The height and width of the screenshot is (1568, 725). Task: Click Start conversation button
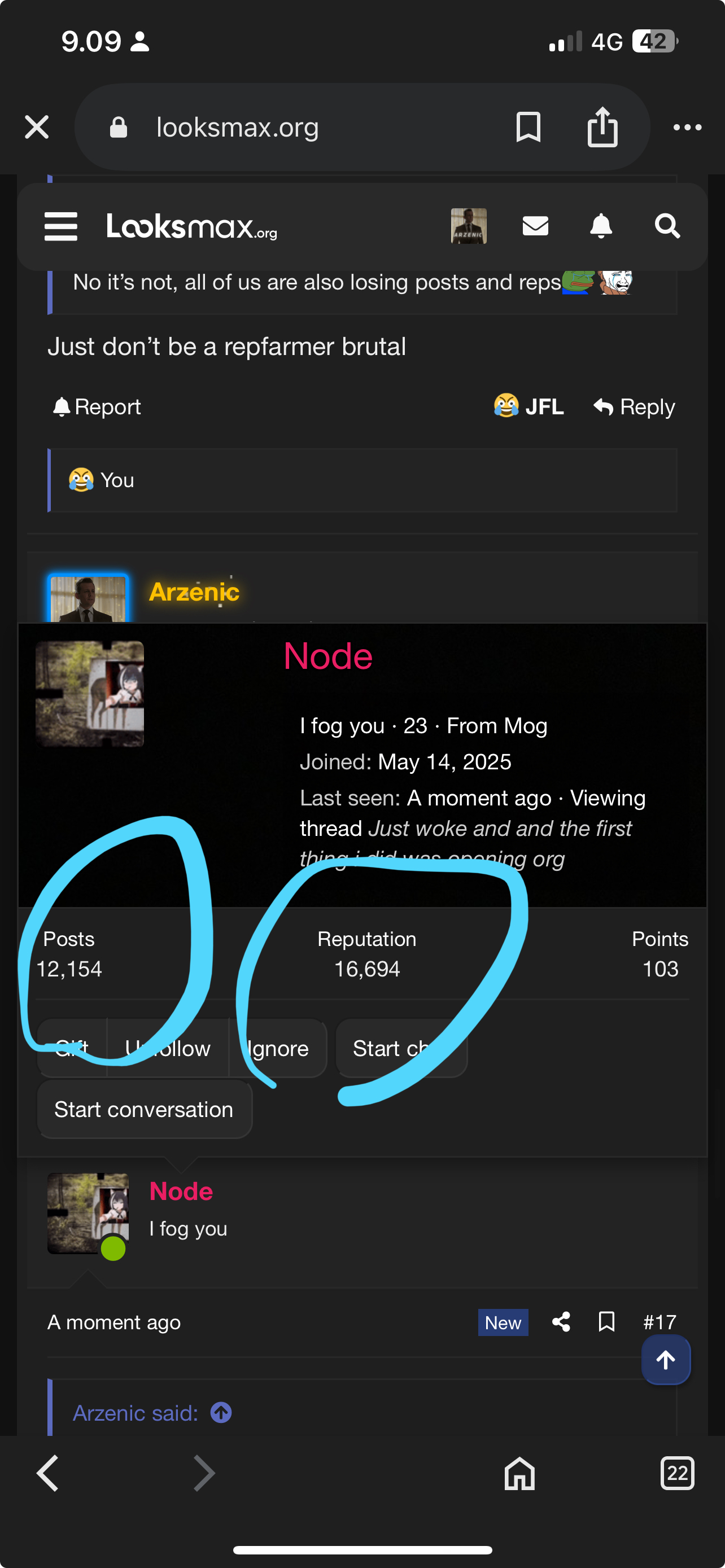pyautogui.click(x=145, y=1109)
